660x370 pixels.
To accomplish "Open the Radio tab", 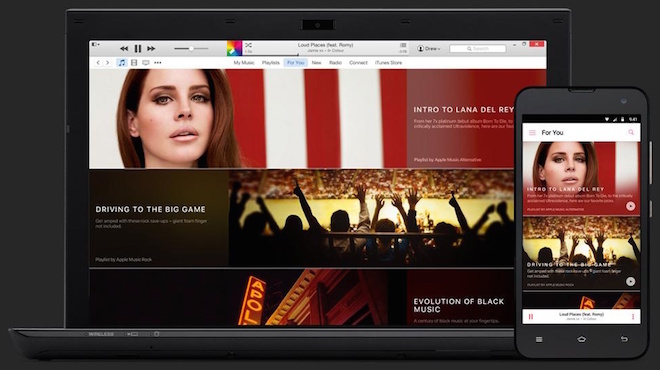I will pos(335,63).
